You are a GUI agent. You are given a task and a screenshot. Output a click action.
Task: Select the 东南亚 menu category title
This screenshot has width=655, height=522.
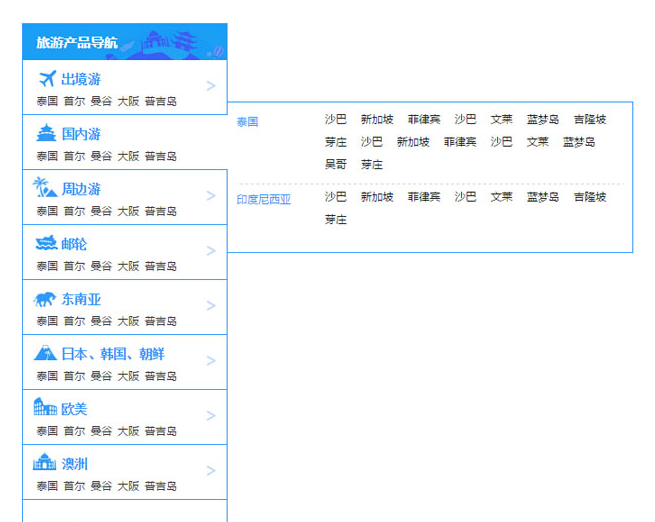81,299
